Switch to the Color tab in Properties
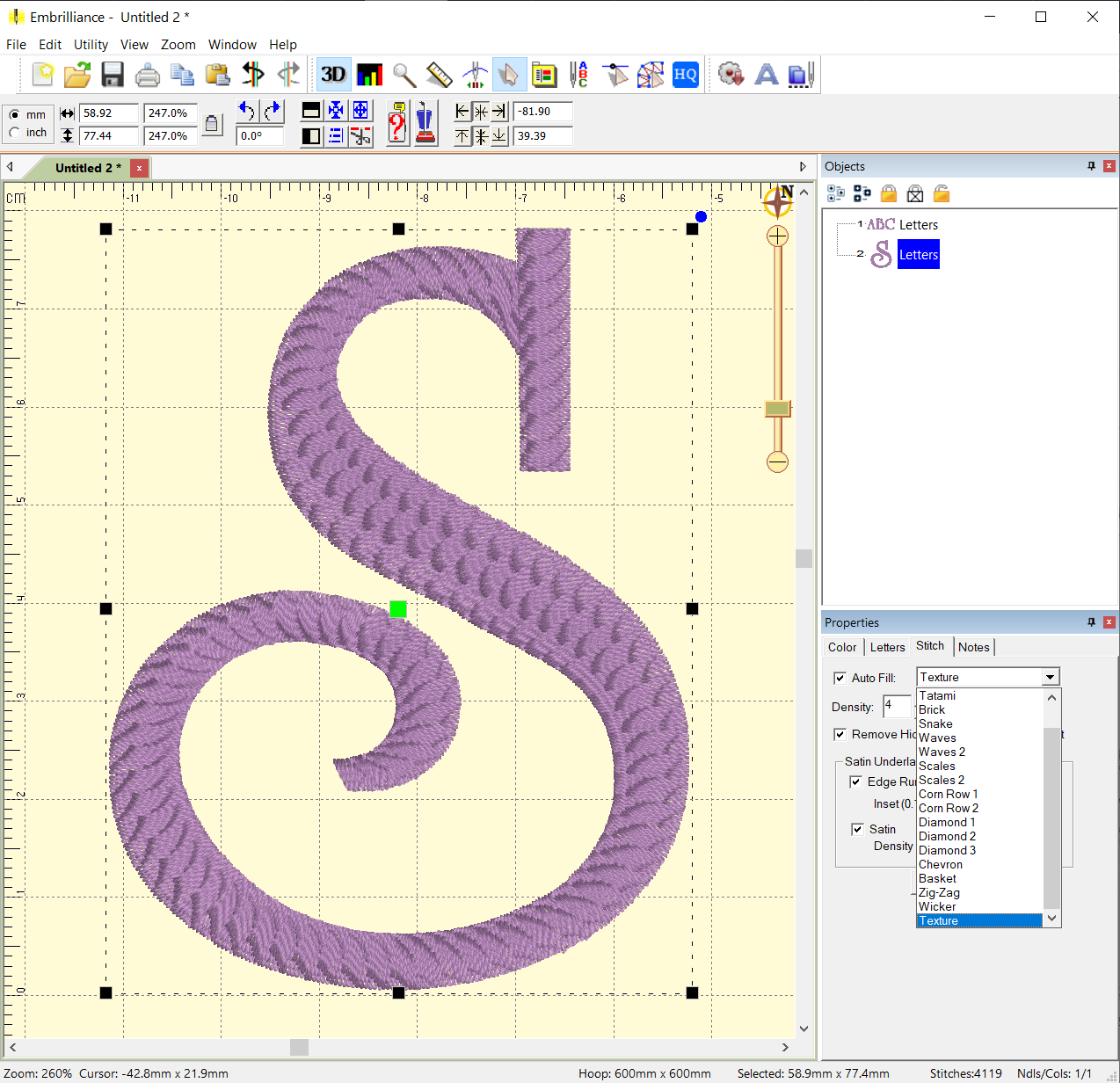 coord(841,647)
